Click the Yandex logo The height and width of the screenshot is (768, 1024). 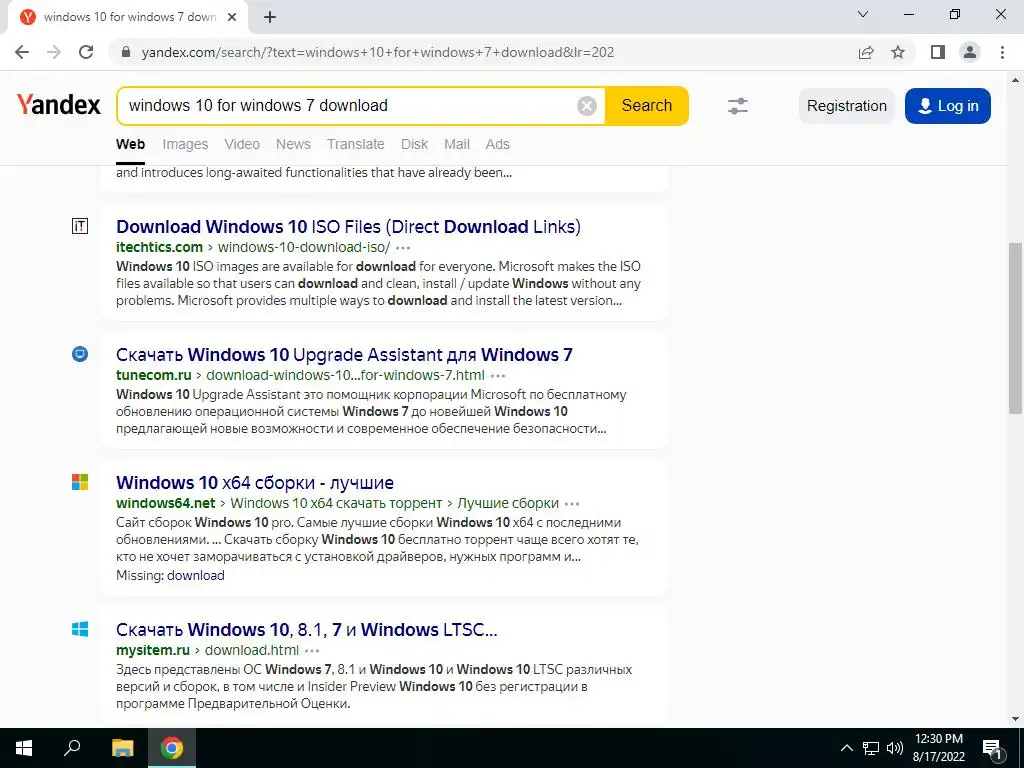(59, 104)
